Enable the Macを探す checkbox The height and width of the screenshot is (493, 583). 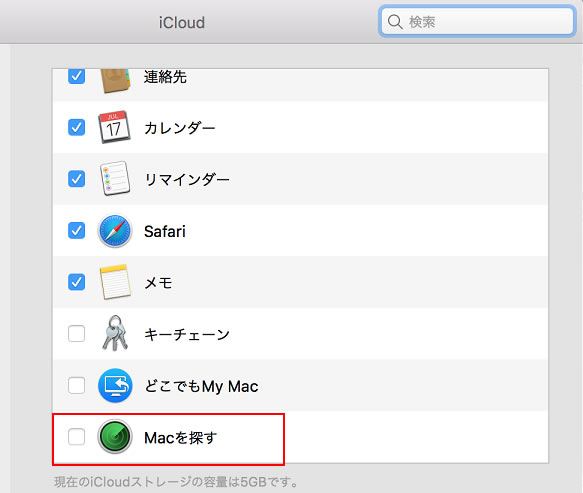coord(77,436)
